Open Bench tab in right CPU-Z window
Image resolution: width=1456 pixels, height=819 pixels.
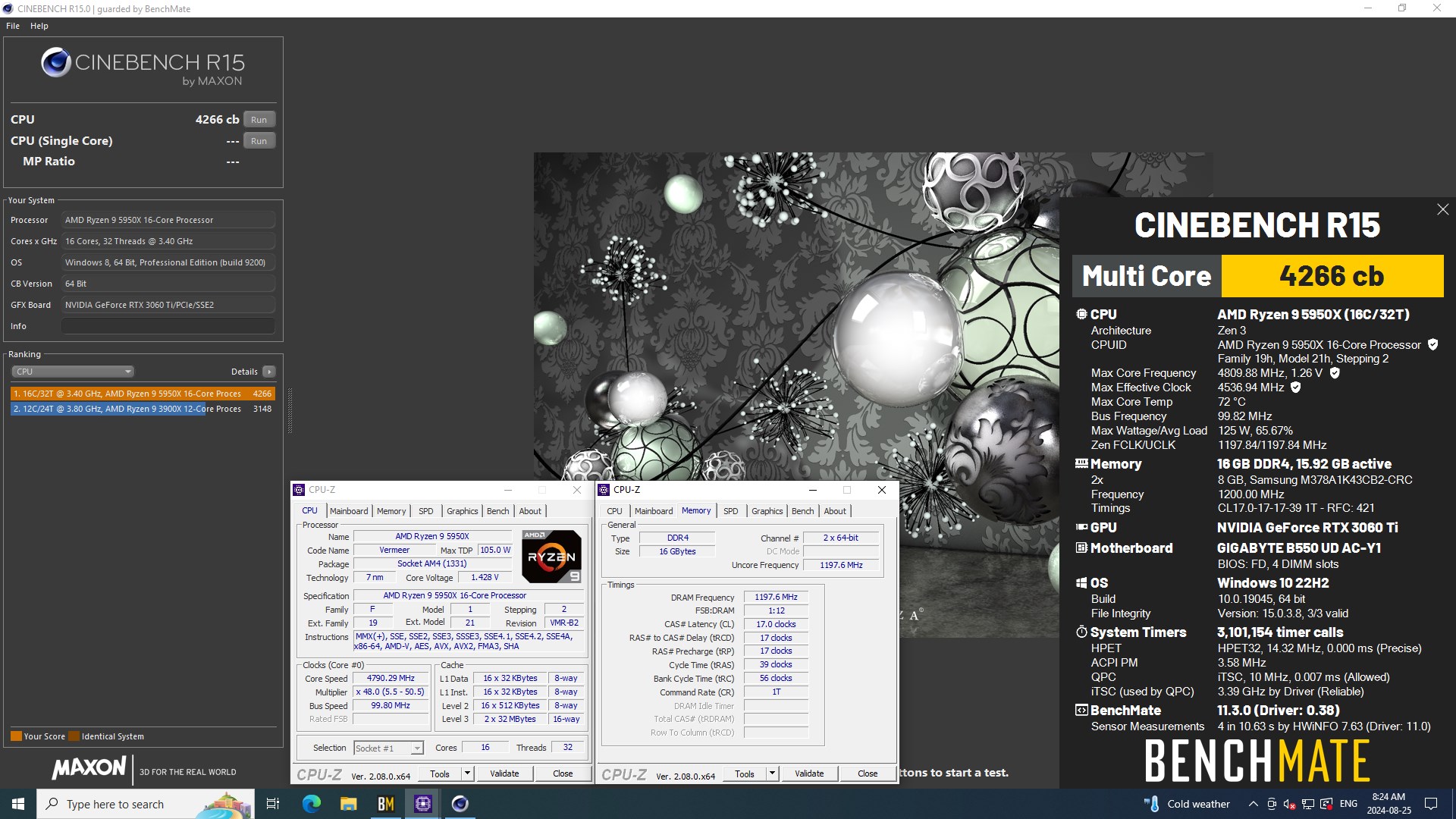click(802, 511)
